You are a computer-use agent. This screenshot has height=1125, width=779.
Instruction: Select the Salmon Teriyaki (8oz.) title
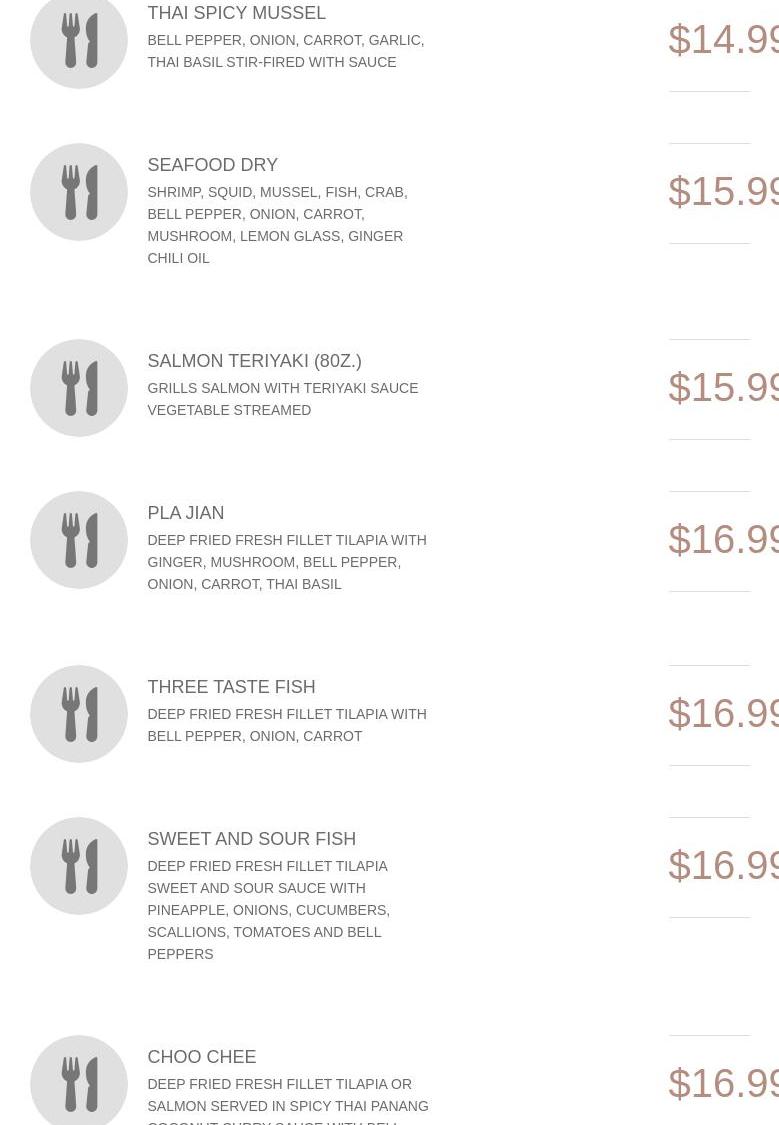[x=254, y=361]
